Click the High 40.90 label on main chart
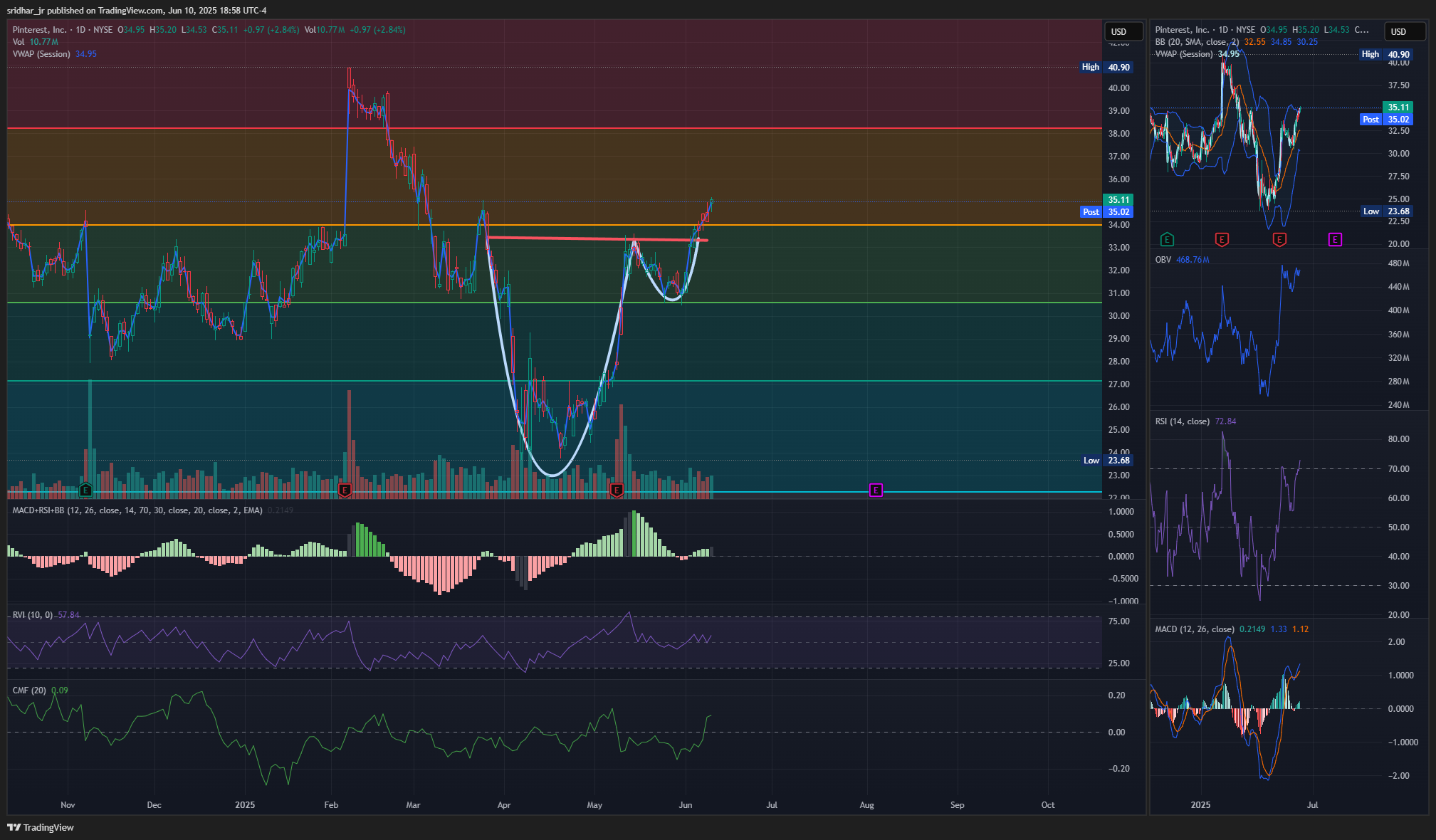 tap(1105, 67)
